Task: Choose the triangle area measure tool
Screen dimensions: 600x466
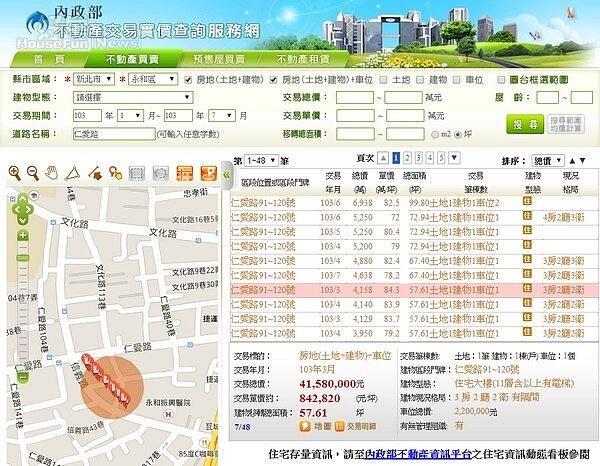Action: tap(72, 173)
